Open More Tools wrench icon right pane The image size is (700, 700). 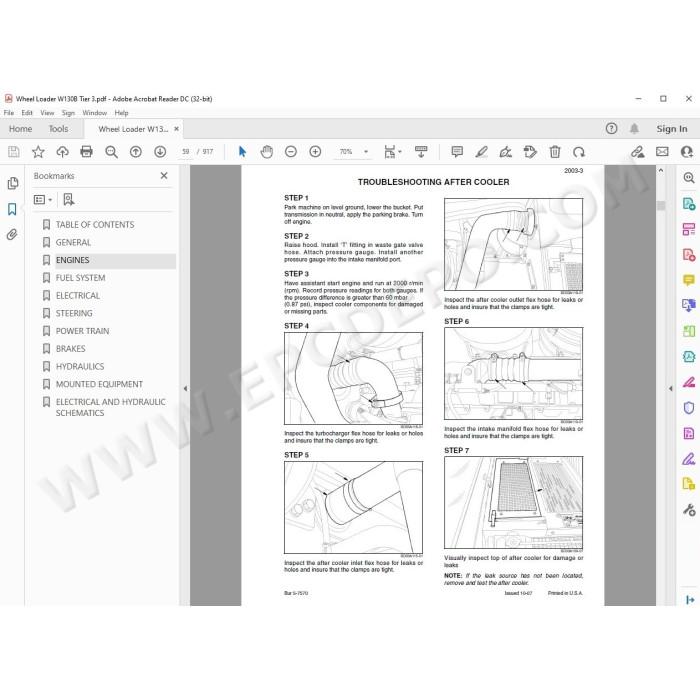pyautogui.click(x=689, y=509)
